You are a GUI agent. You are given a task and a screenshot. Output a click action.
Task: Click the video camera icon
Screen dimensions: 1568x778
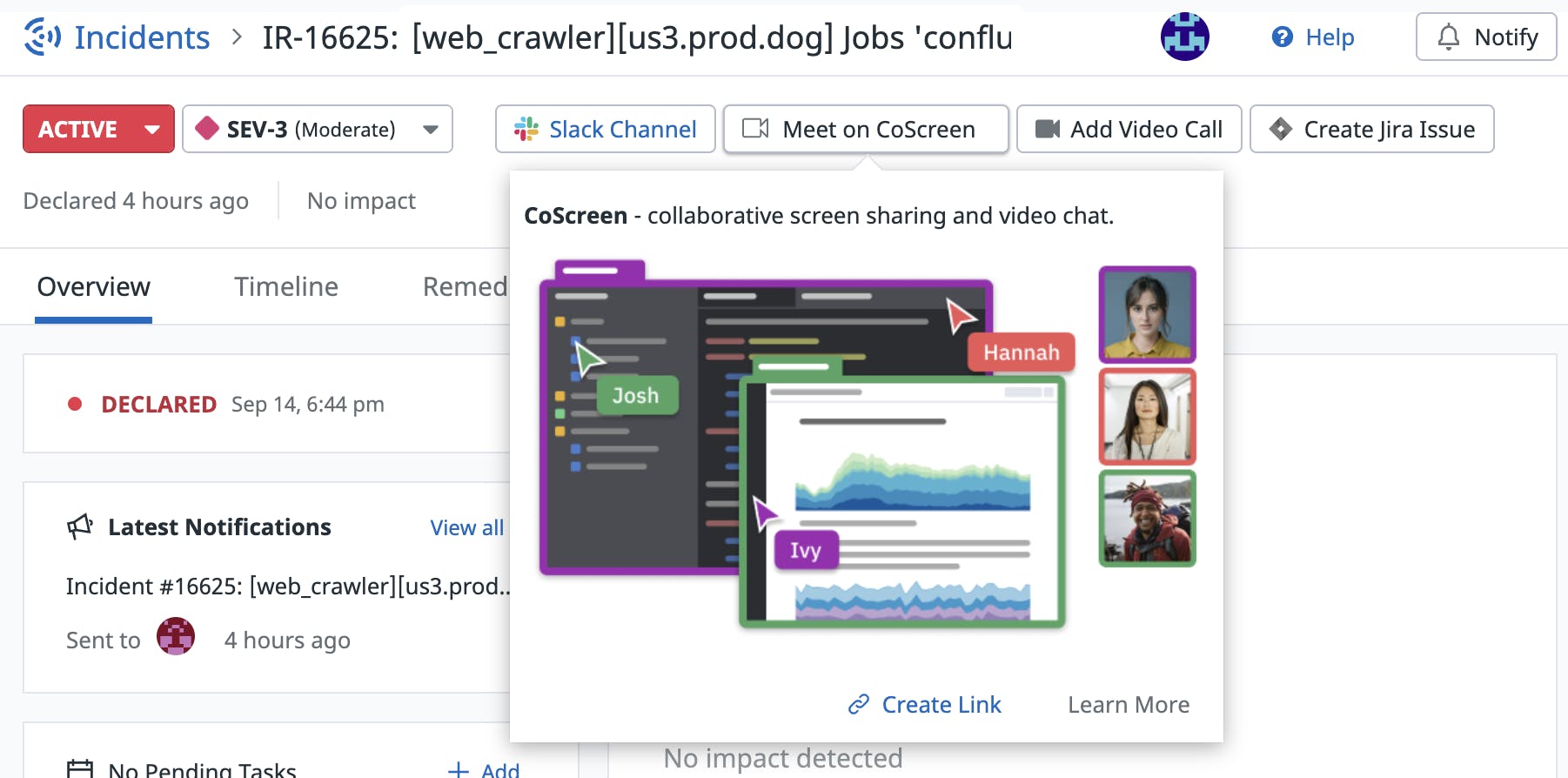1048,129
